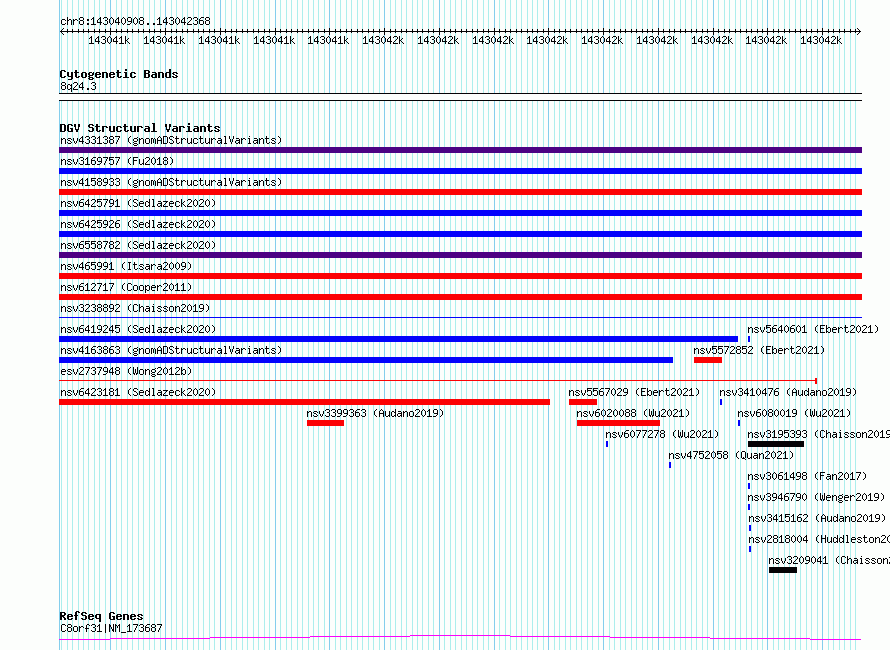The height and width of the screenshot is (650, 890).
Task: Open the nsv6077278 (Wu2021) variant label
Action: (x=661, y=434)
